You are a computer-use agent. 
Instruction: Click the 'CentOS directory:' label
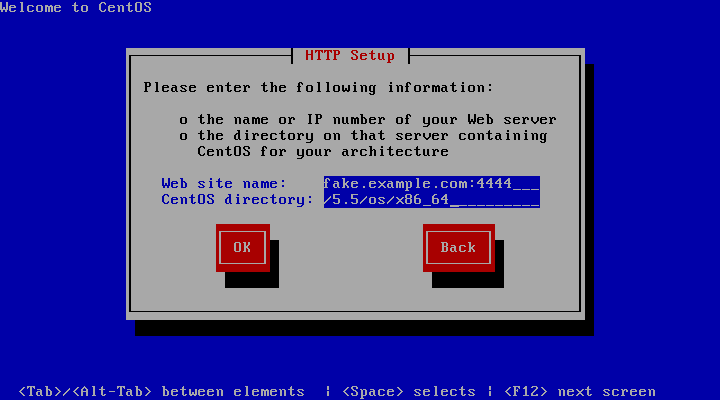click(237, 200)
